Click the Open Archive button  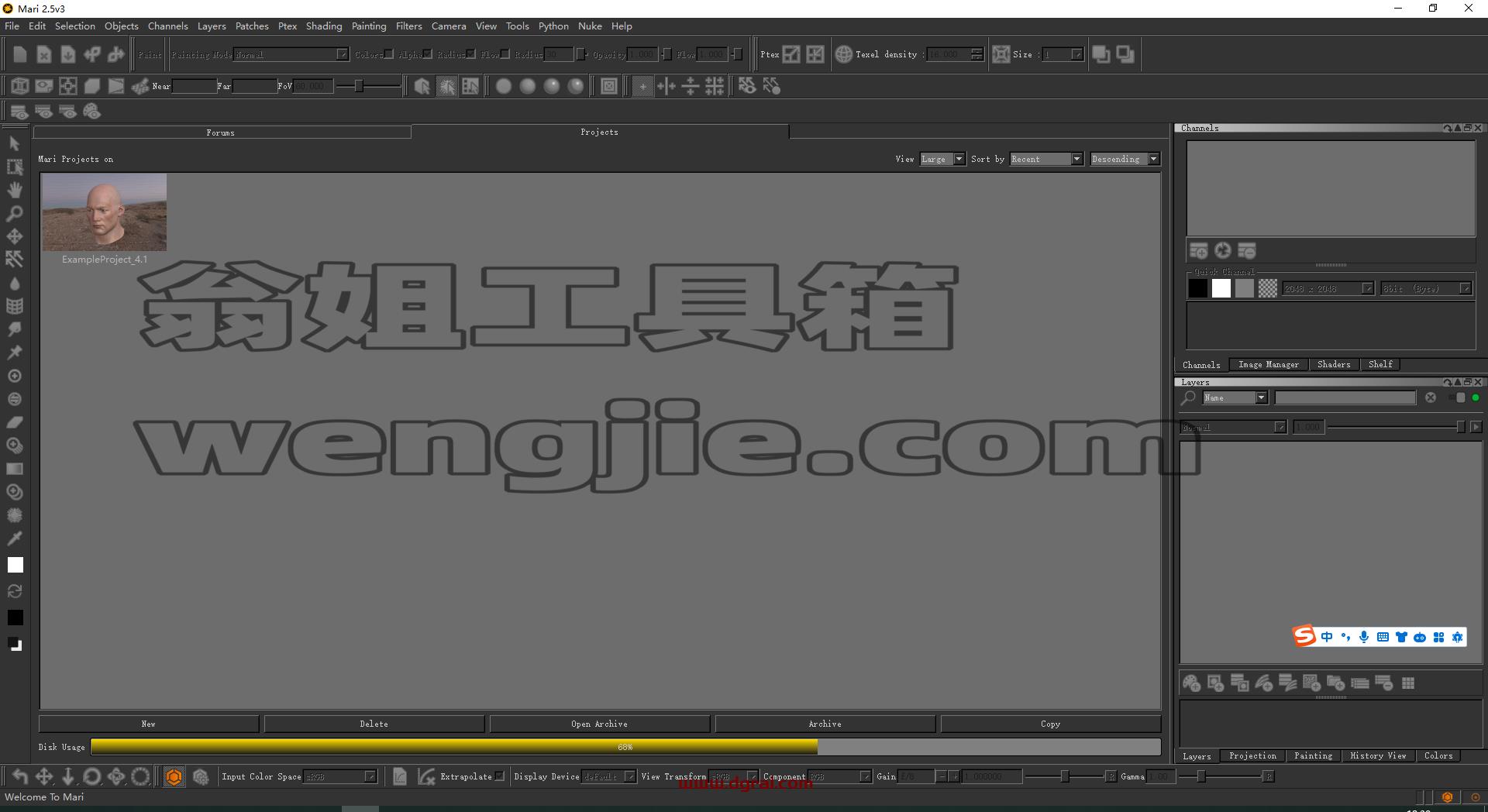coord(600,724)
